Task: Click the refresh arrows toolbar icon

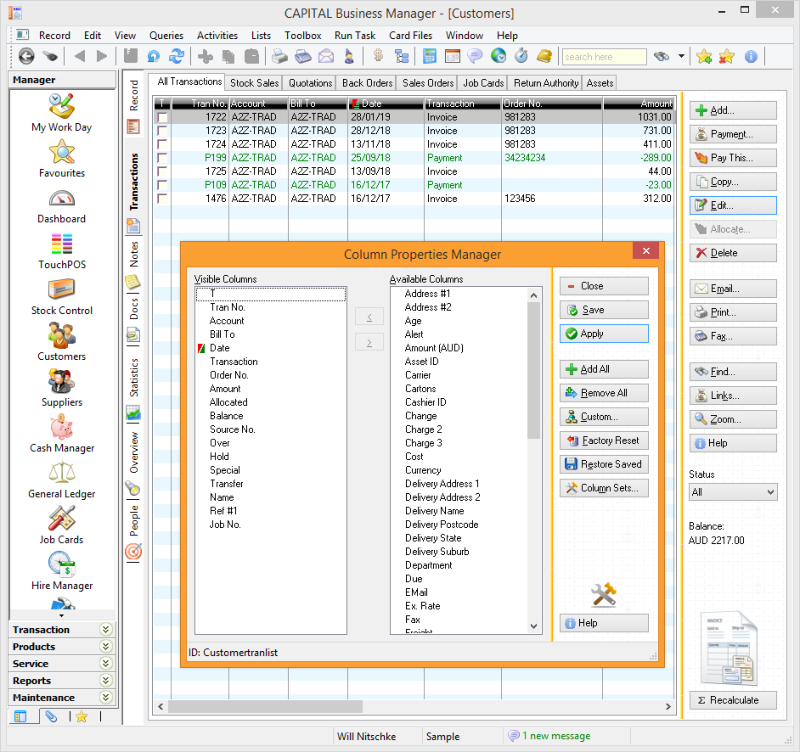Action: (x=177, y=56)
